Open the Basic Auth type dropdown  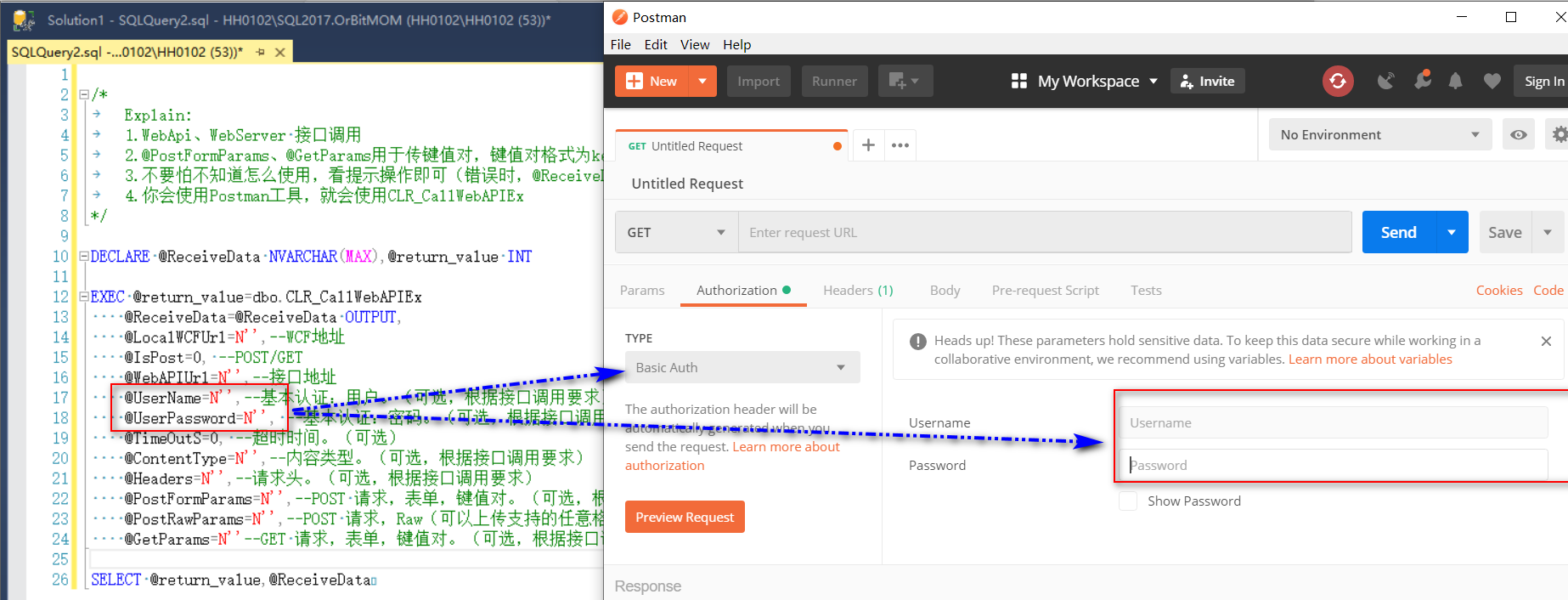pyautogui.click(x=742, y=367)
